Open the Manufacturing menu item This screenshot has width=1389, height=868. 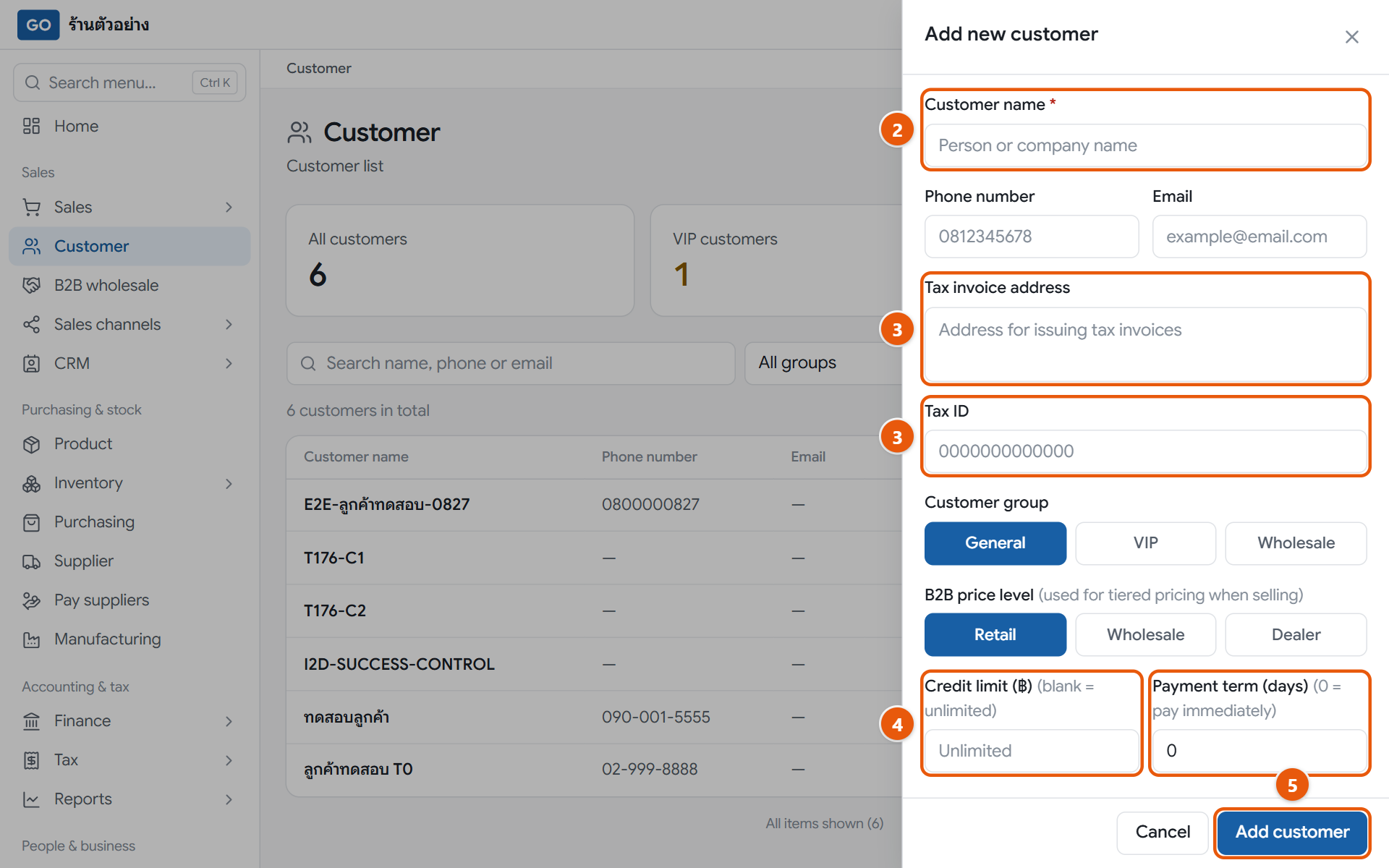[x=129, y=639]
